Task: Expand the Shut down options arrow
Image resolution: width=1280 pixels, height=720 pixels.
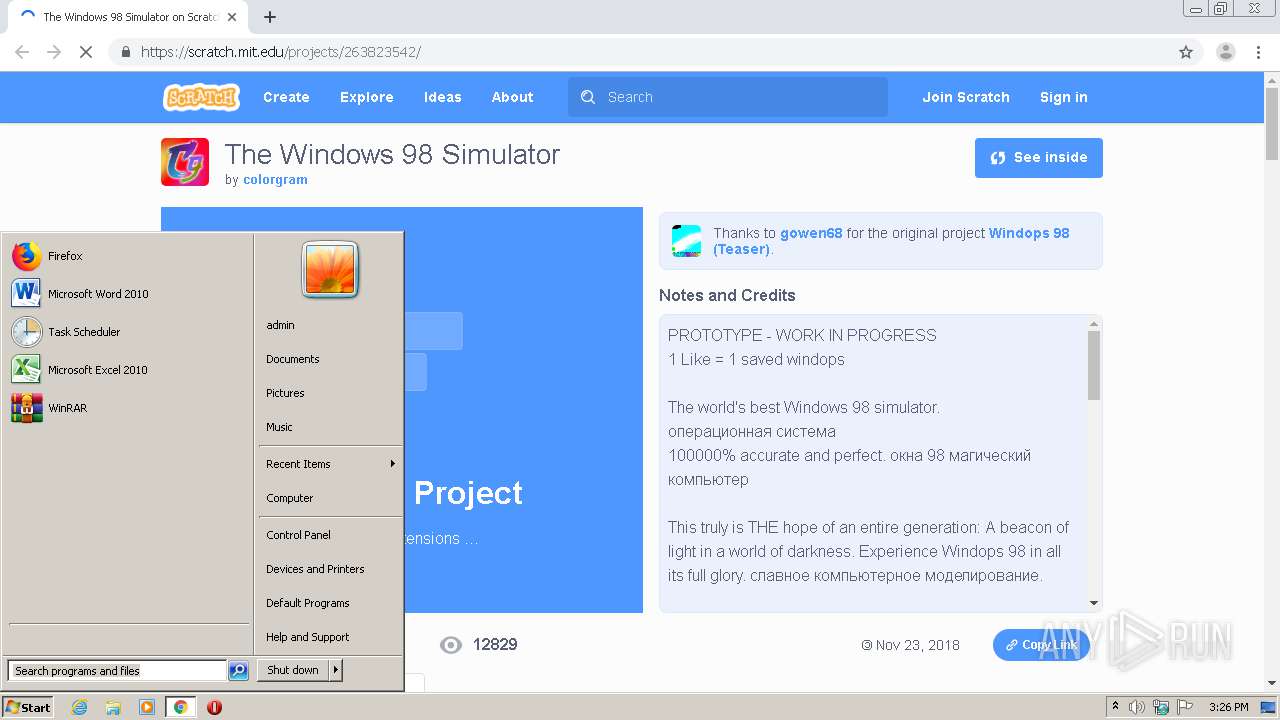Action: [x=336, y=670]
